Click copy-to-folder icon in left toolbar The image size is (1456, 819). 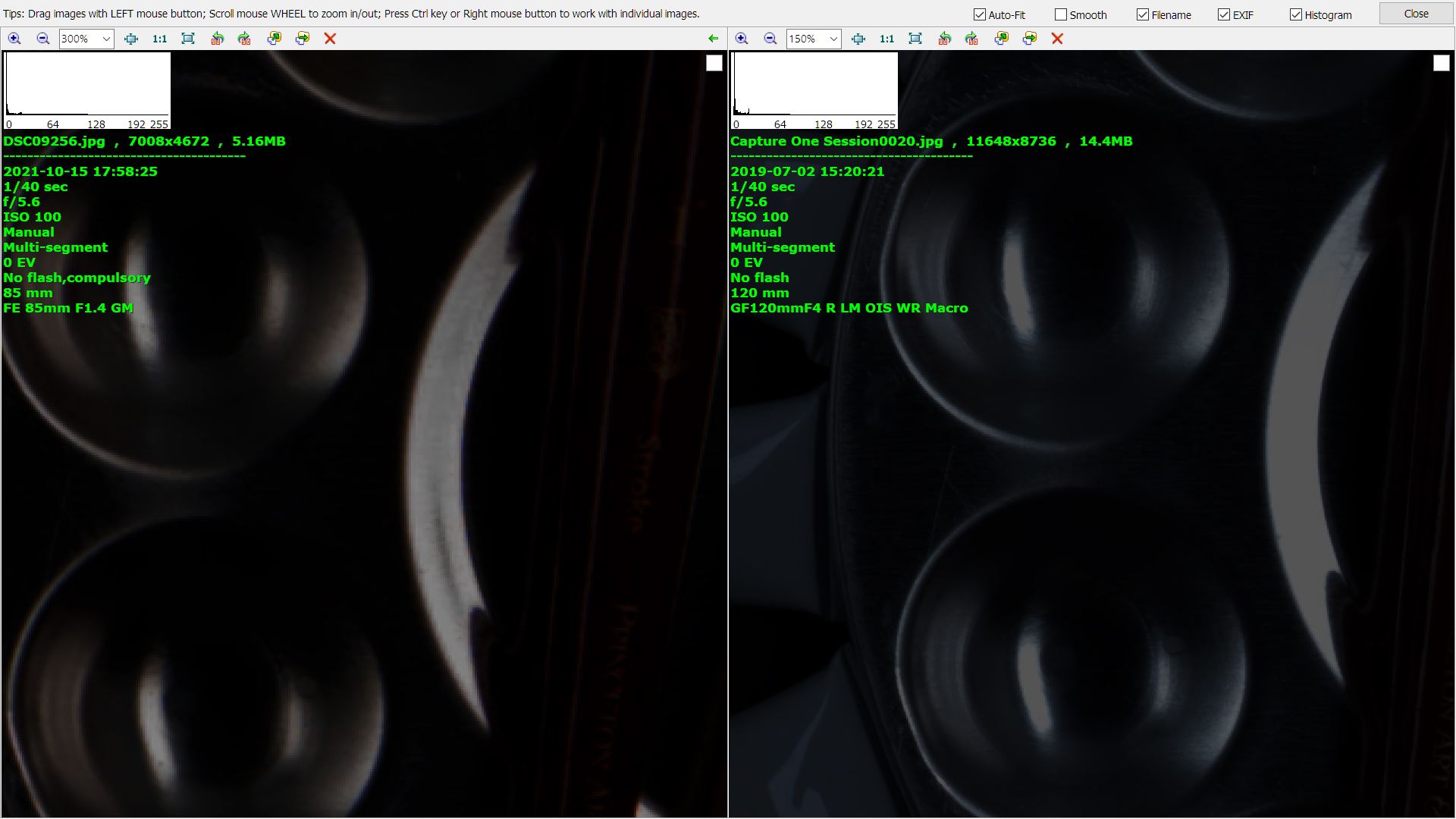tap(274, 39)
